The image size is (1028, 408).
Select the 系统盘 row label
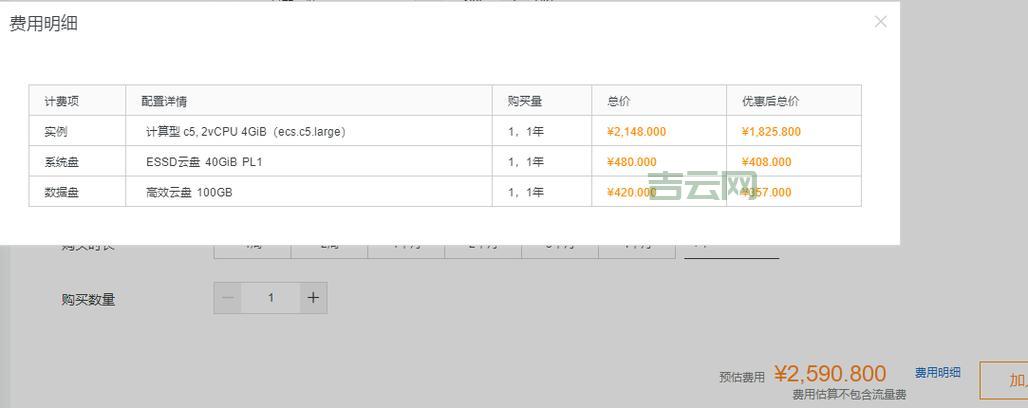[x=61, y=162]
